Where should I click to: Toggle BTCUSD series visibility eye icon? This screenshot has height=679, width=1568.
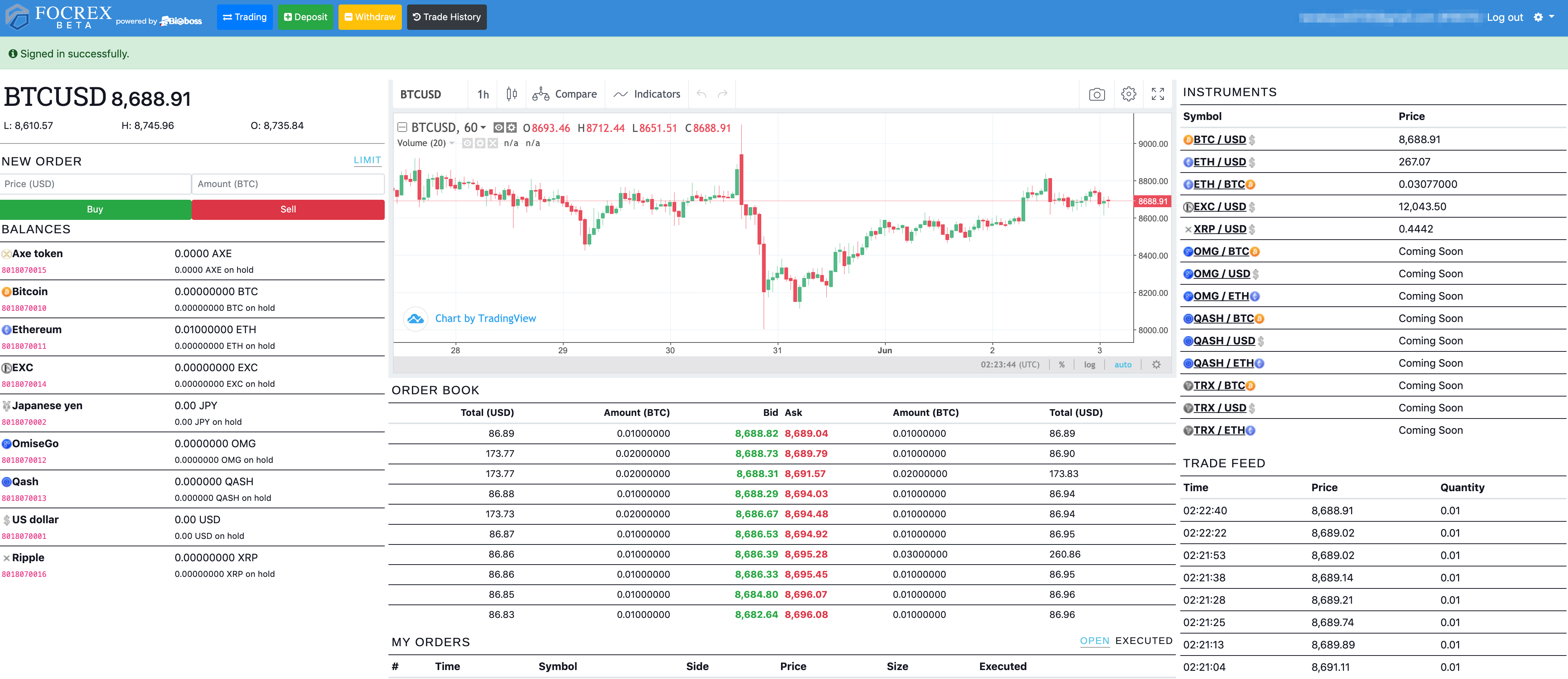(x=498, y=128)
